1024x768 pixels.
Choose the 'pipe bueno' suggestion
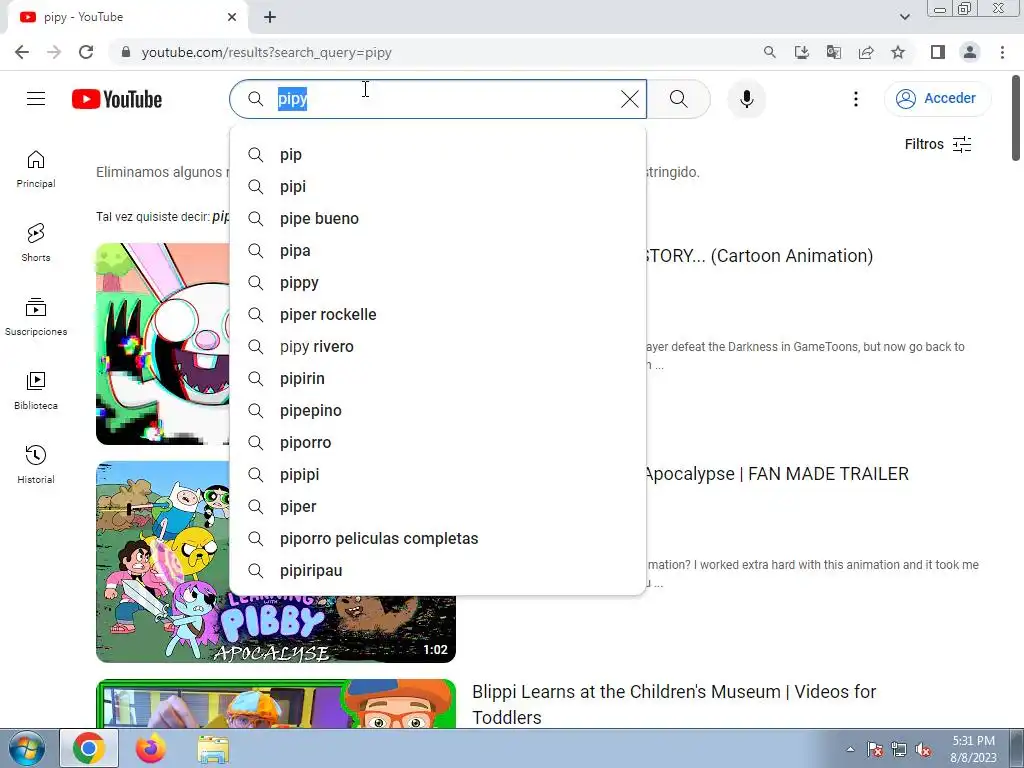pyautogui.click(x=438, y=219)
